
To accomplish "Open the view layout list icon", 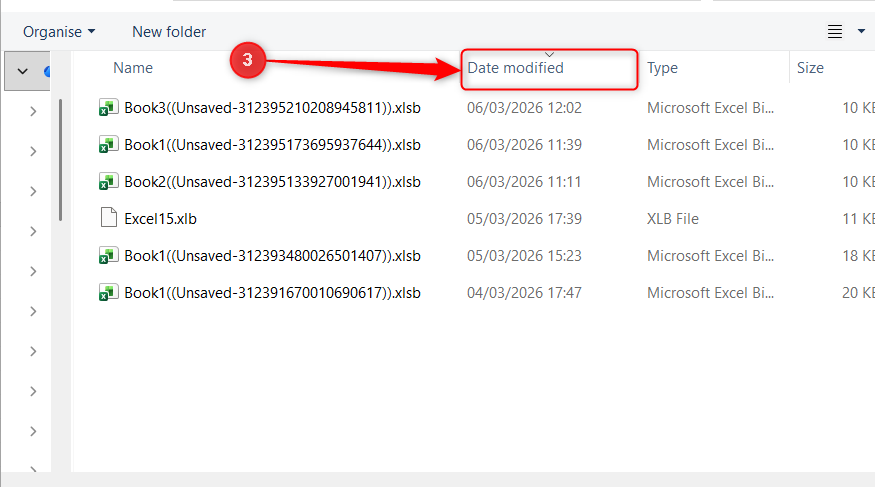I will (x=835, y=32).
